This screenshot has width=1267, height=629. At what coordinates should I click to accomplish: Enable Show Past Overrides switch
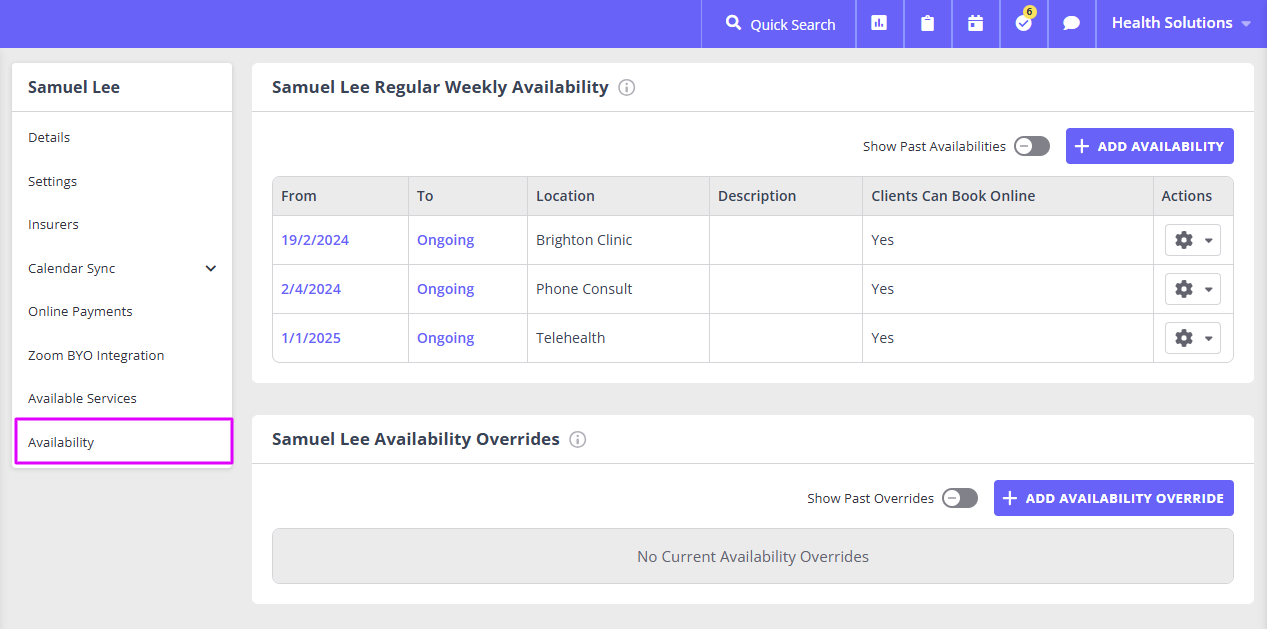960,498
